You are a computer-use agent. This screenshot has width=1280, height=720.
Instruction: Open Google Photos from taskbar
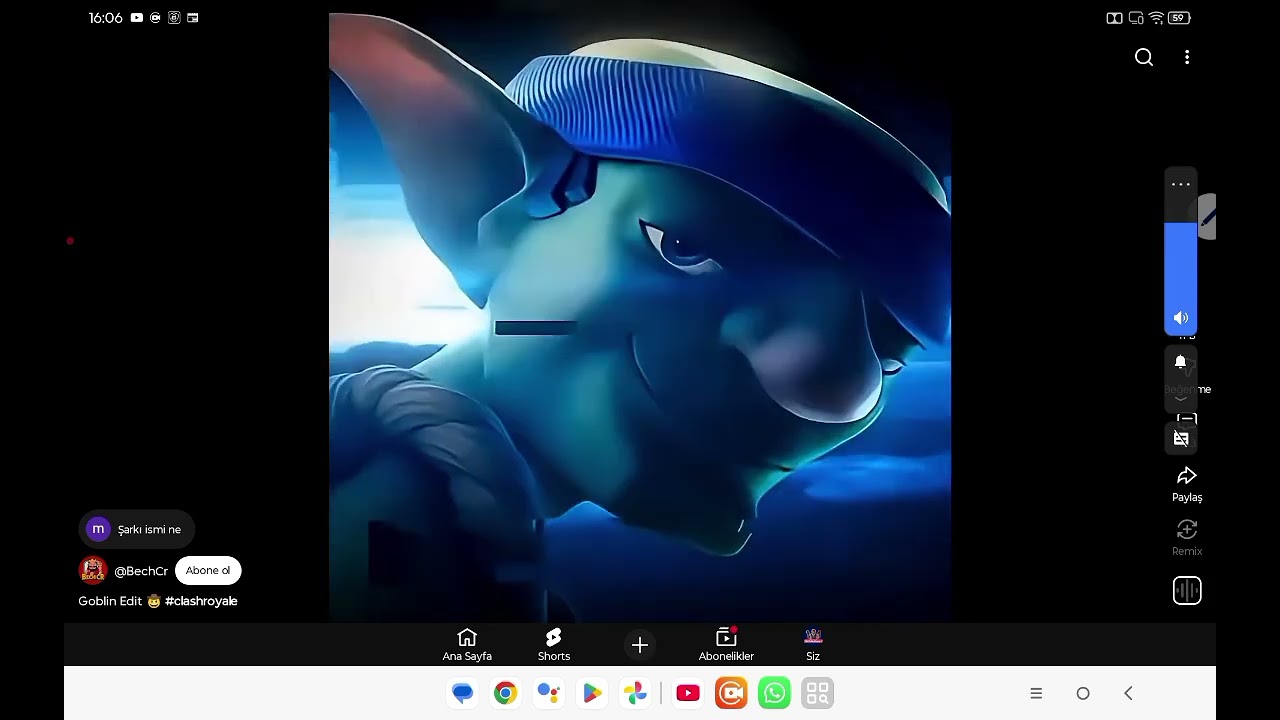pyautogui.click(x=635, y=693)
